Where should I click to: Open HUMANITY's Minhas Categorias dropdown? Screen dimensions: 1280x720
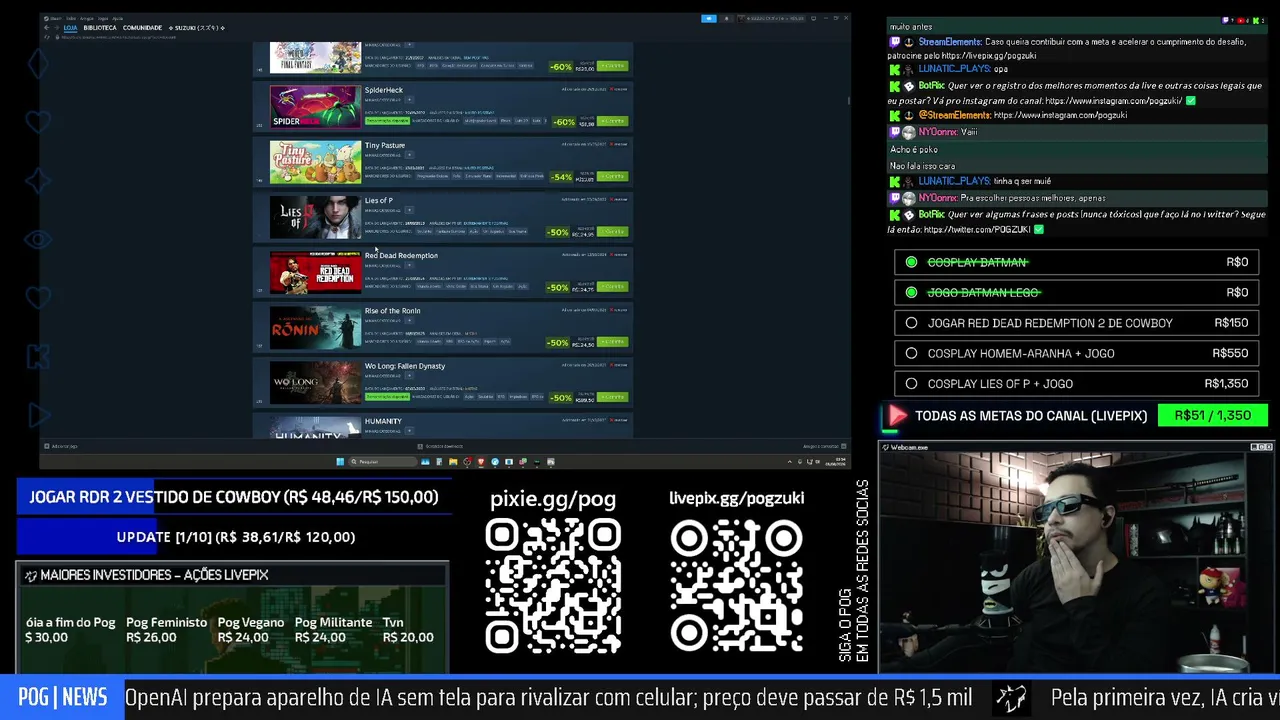point(409,431)
